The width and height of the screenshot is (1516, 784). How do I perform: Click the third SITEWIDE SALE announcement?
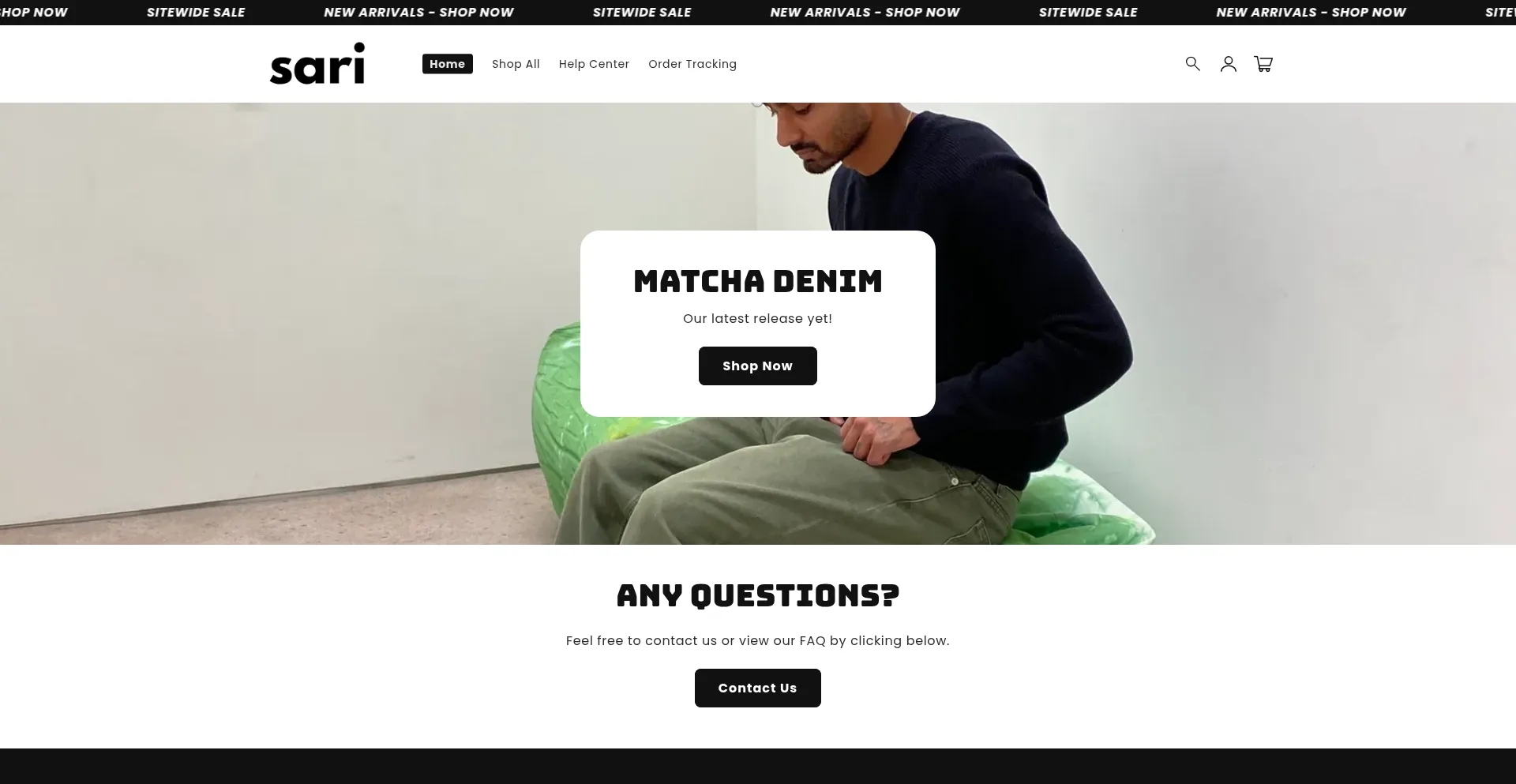pyautogui.click(x=1088, y=13)
